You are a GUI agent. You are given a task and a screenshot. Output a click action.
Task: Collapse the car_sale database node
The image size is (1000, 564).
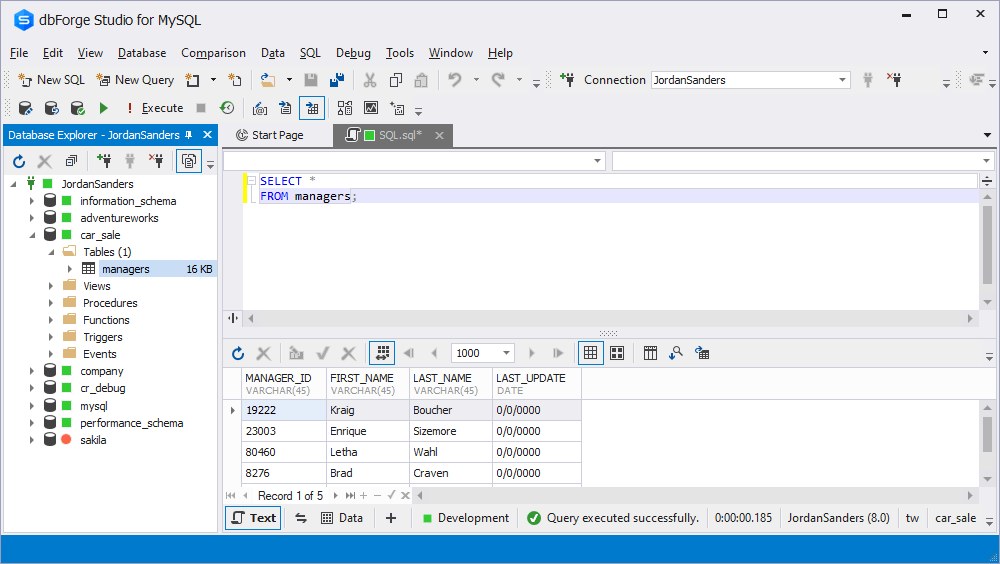tap(32, 235)
